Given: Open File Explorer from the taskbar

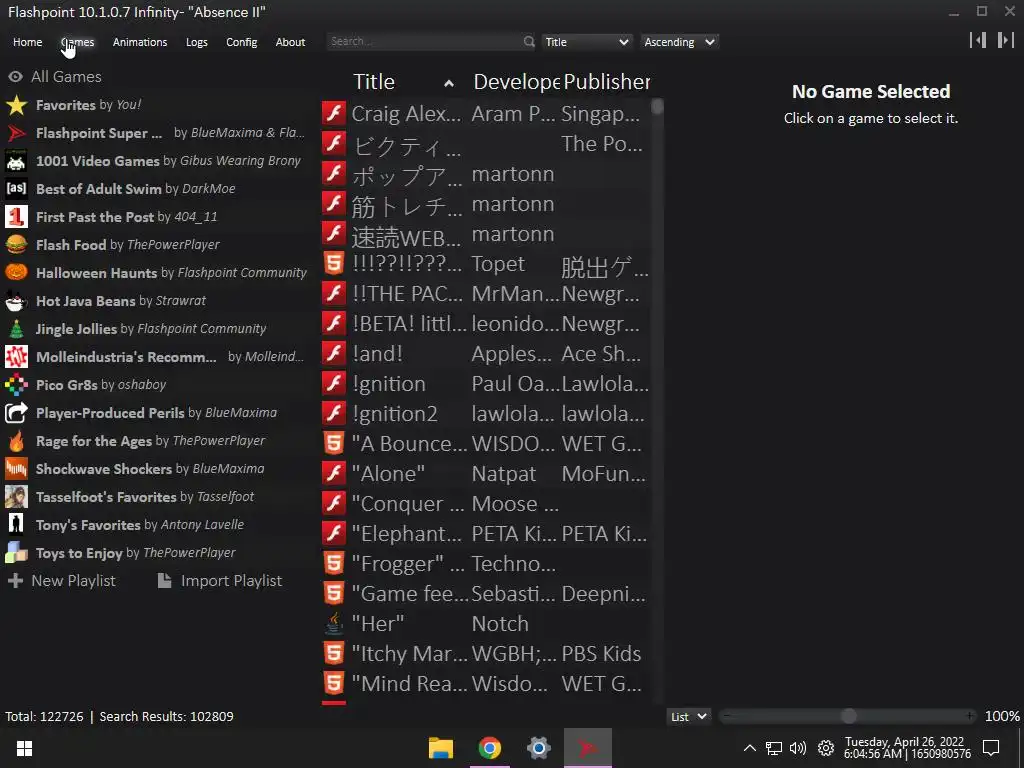Looking at the screenshot, I should 441,748.
